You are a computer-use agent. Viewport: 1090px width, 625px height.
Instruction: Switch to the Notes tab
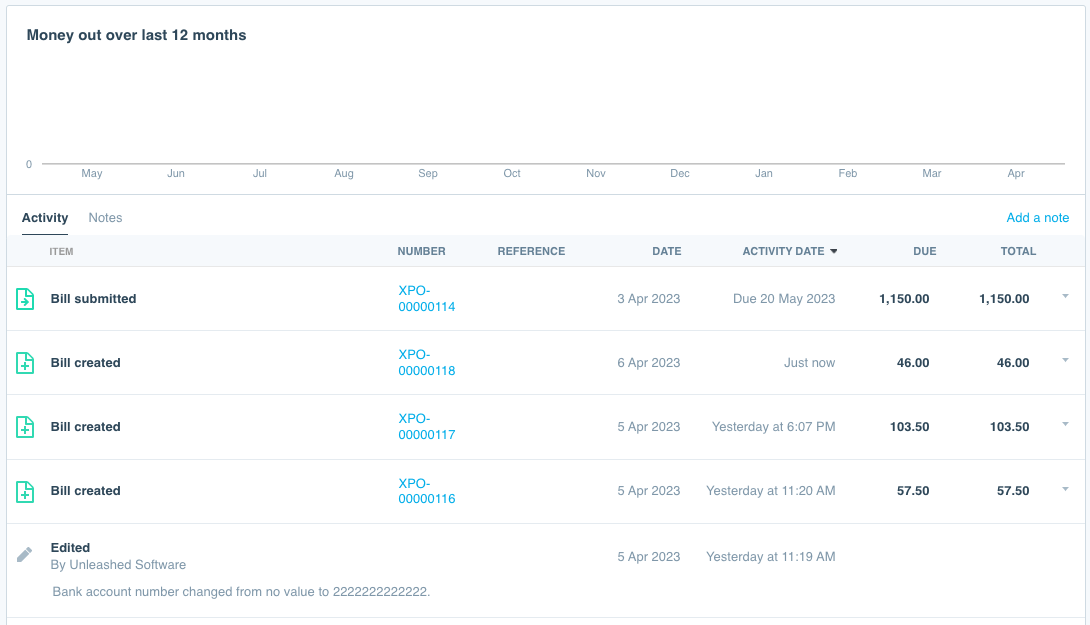[105, 218]
